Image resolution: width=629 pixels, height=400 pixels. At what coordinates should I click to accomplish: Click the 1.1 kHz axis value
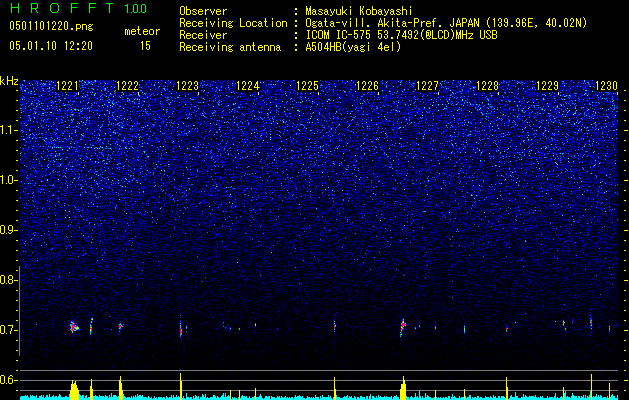8,130
